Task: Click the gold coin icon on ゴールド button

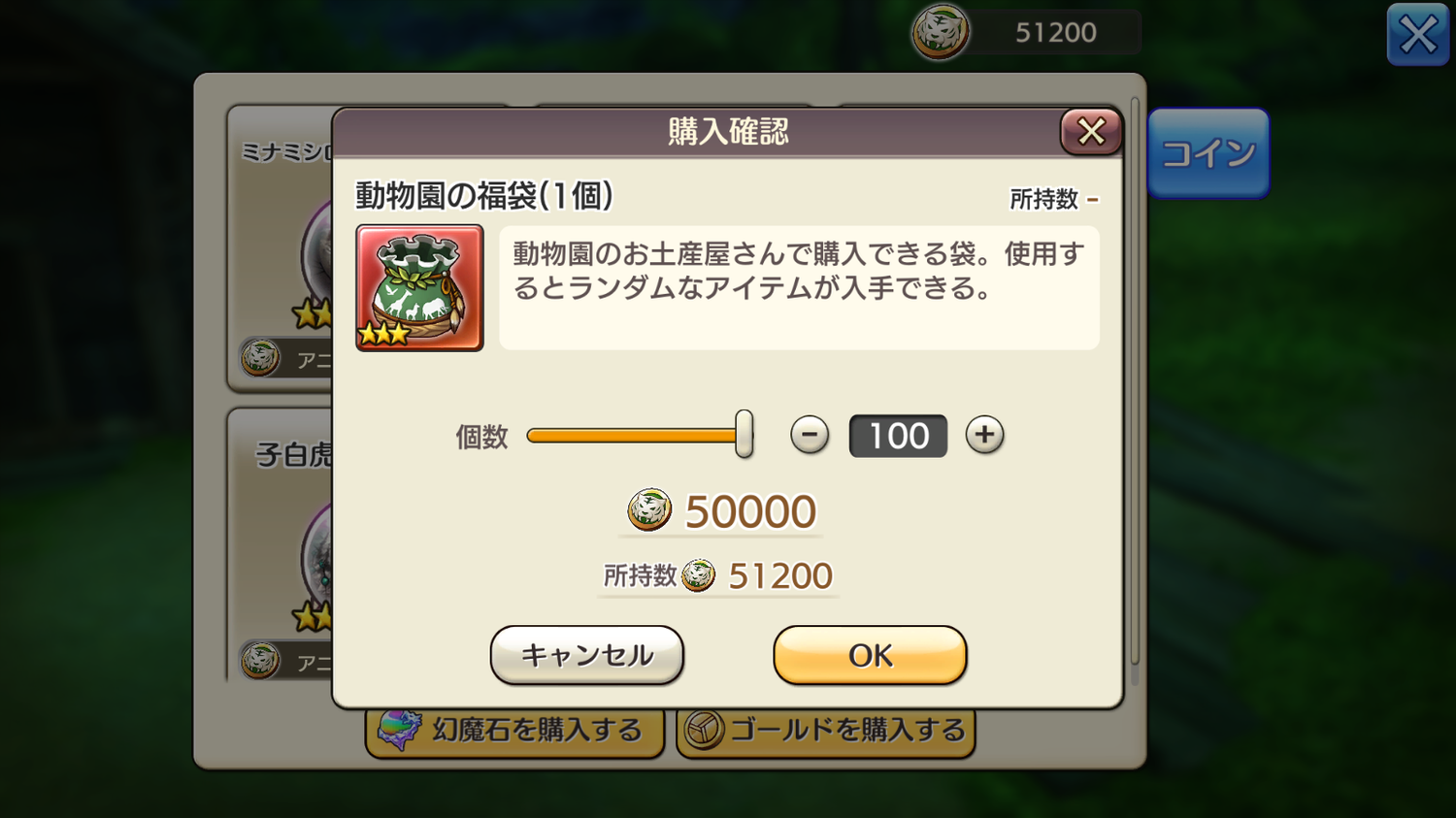Action: click(x=705, y=730)
